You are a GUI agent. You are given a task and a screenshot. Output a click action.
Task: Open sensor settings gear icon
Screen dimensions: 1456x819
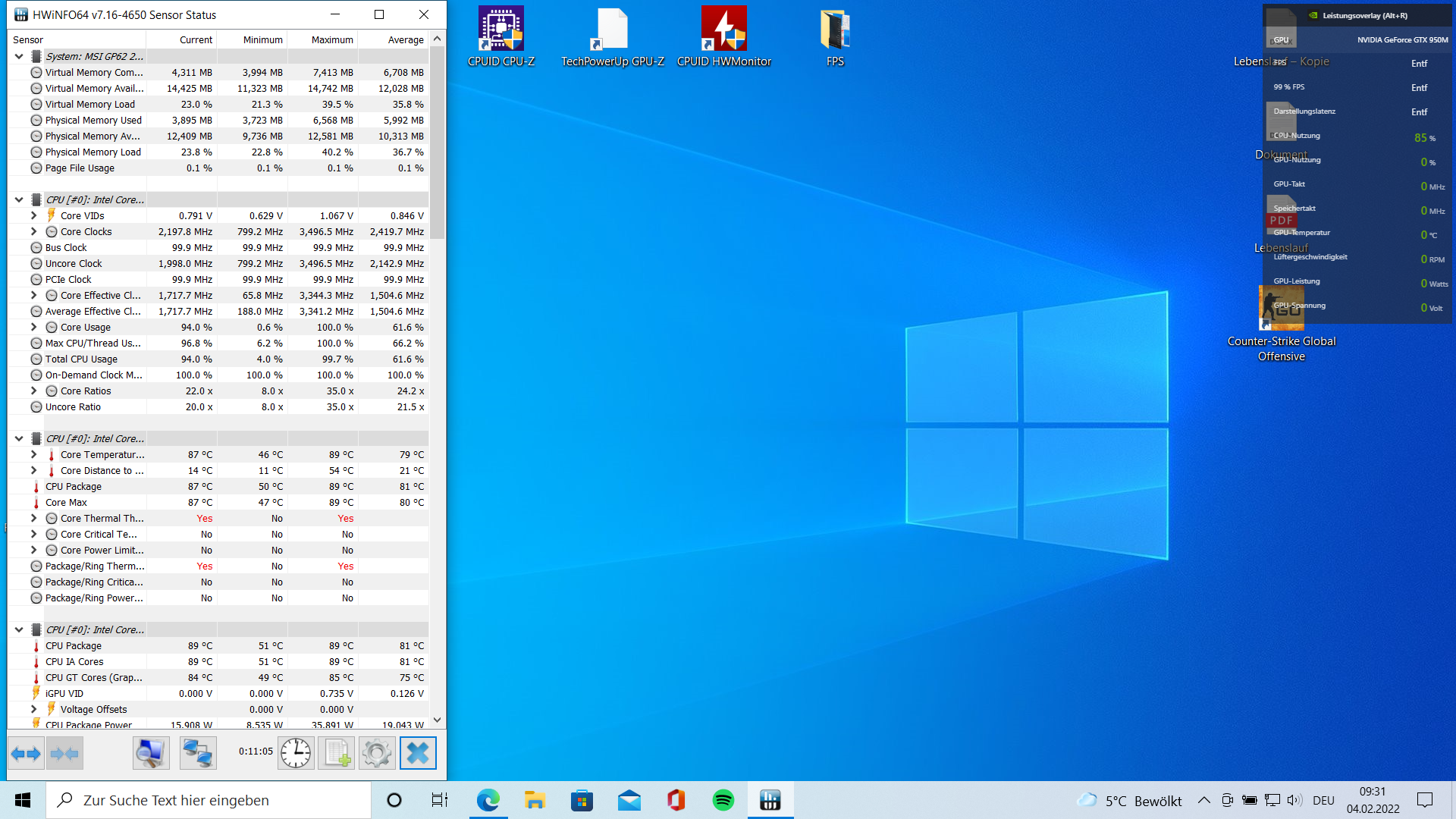coord(377,754)
